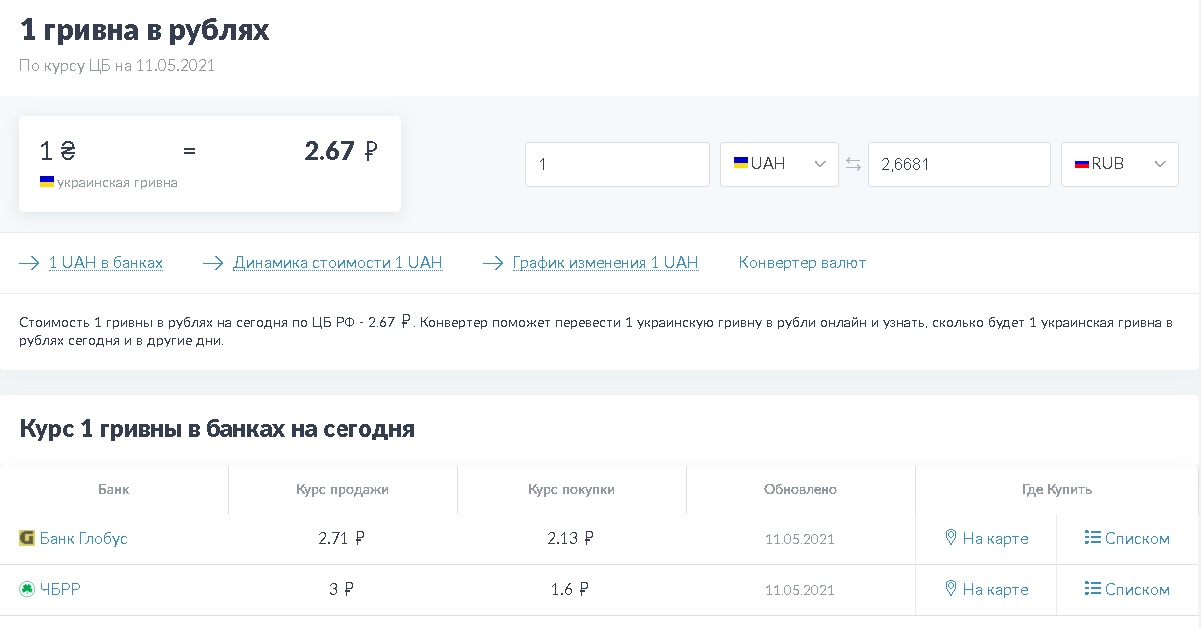Image resolution: width=1201 pixels, height=629 pixels.
Task: Click the 11.05.2021 date in ЧБРР row
Action: pos(800,590)
